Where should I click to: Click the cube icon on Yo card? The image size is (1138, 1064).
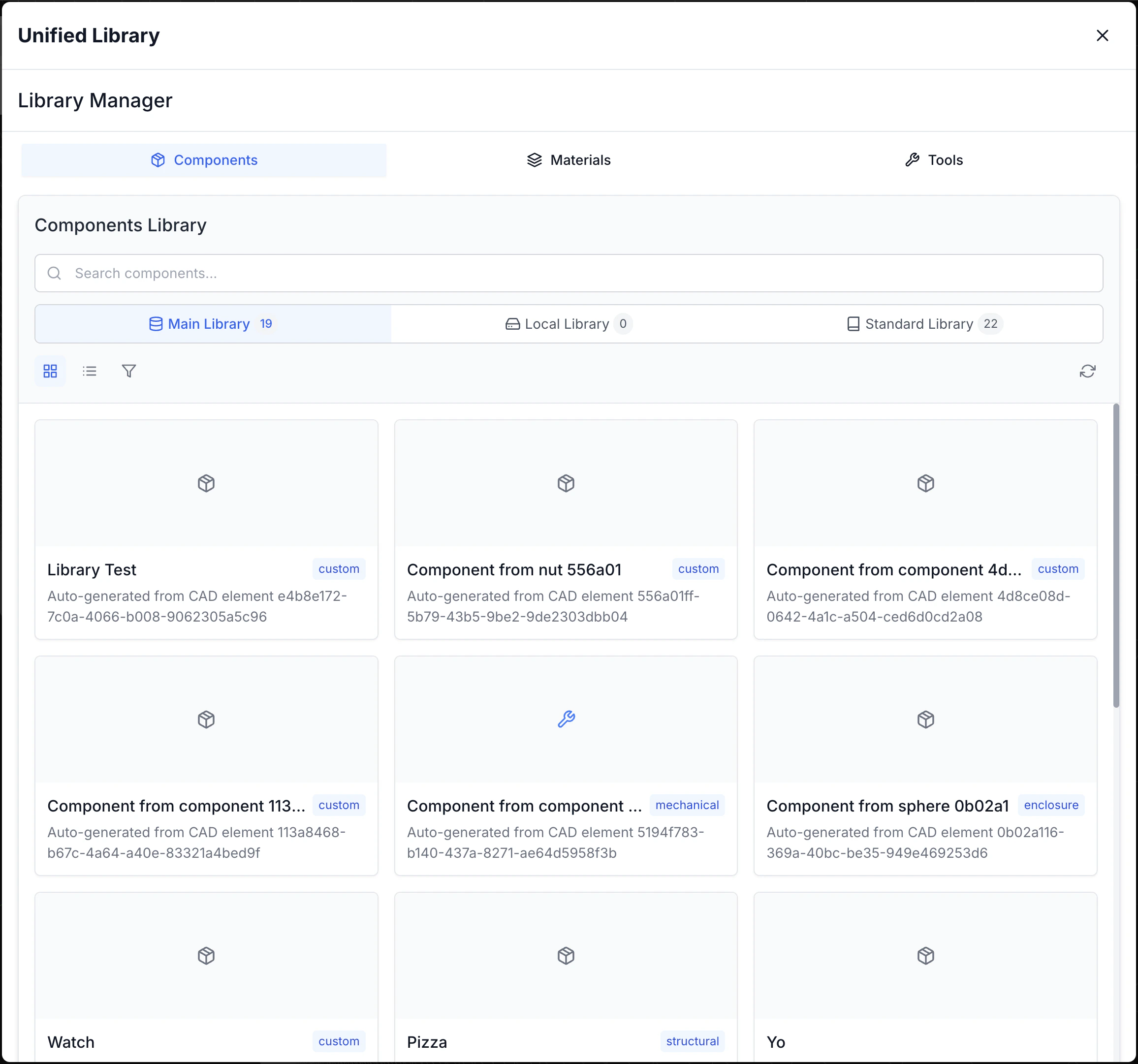point(925,956)
